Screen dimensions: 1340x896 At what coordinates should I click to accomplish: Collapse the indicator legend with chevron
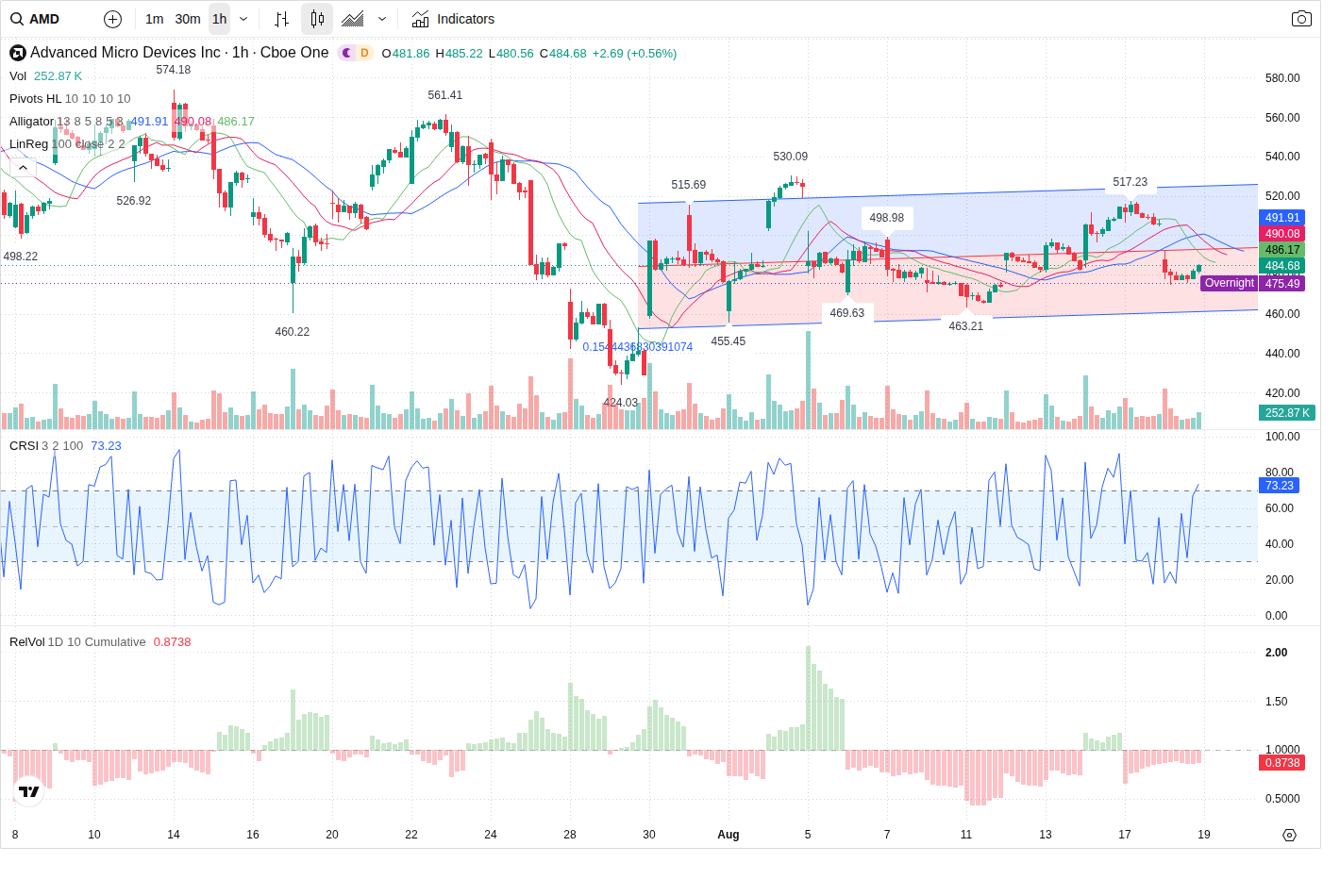tap(23, 167)
